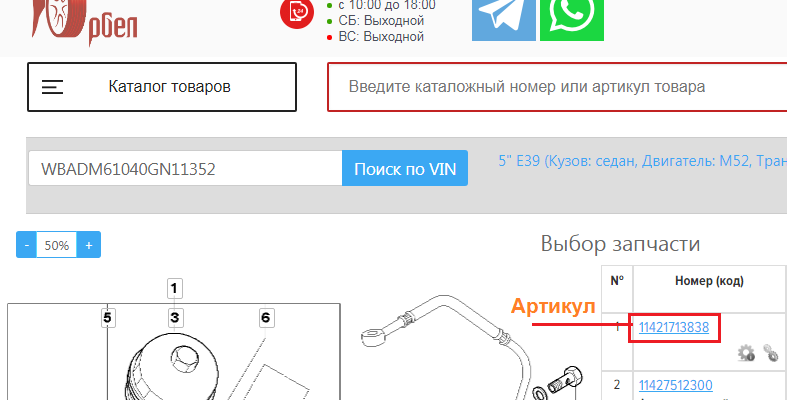Focus the catalog number search field

557,87
